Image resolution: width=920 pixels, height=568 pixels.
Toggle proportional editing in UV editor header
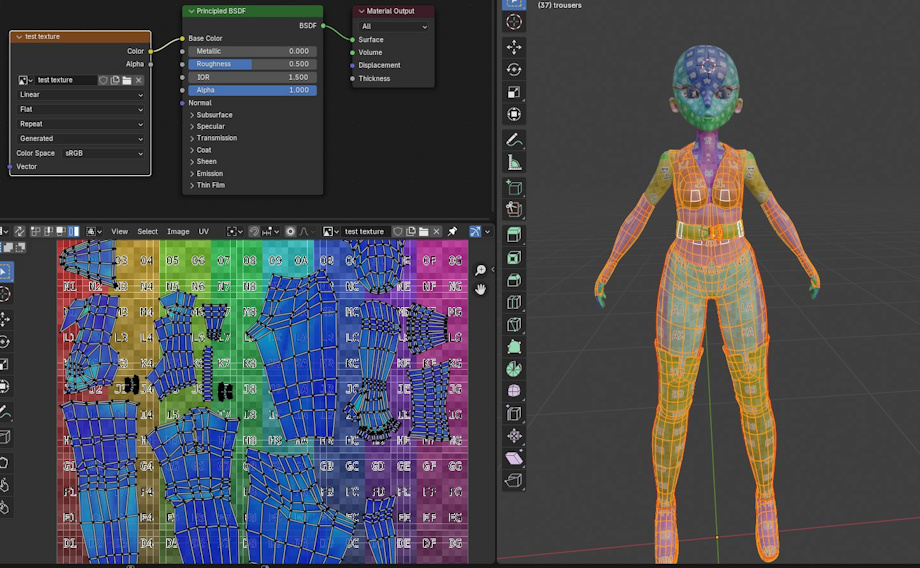[290, 231]
